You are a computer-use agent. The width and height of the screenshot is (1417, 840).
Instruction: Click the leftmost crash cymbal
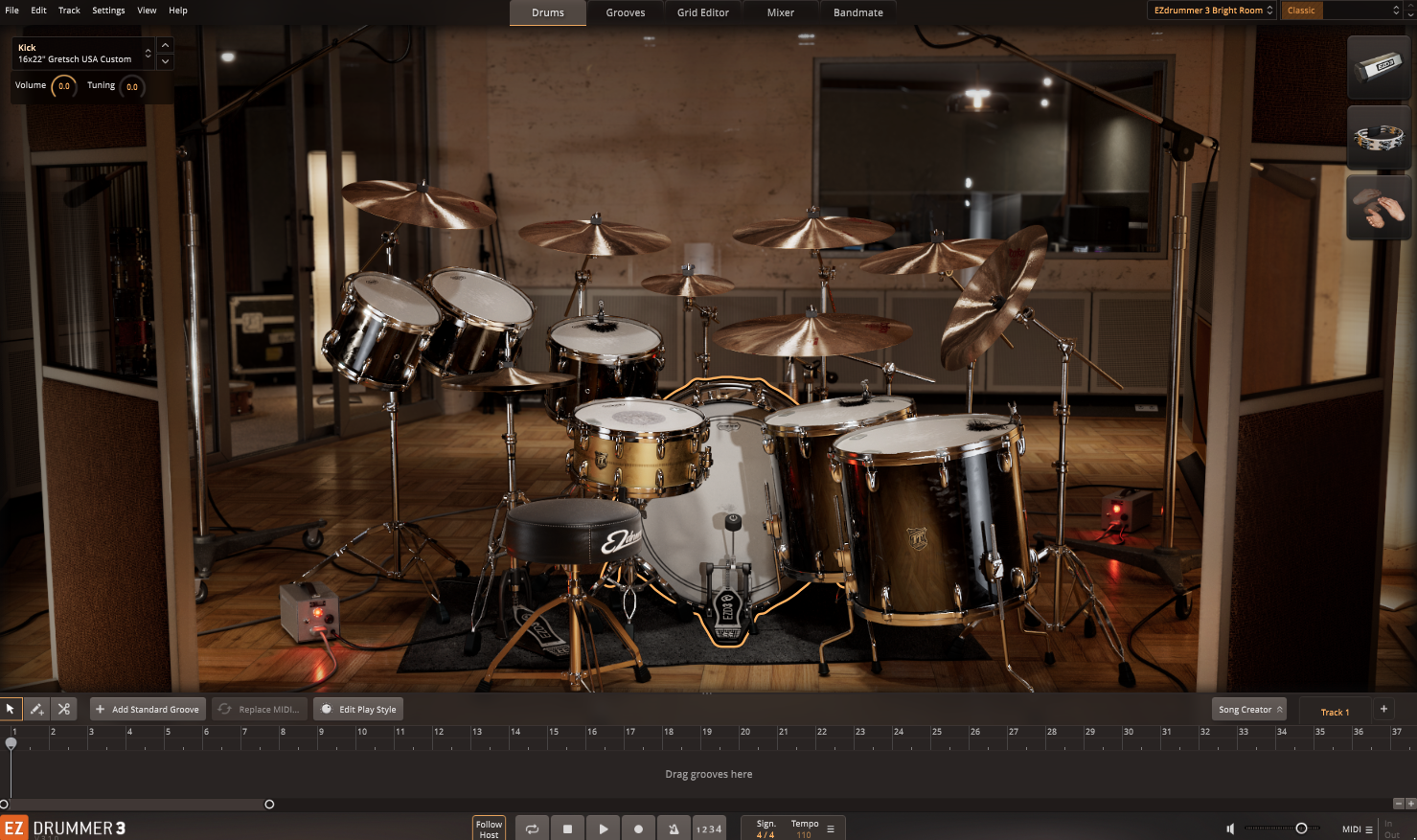point(419,204)
